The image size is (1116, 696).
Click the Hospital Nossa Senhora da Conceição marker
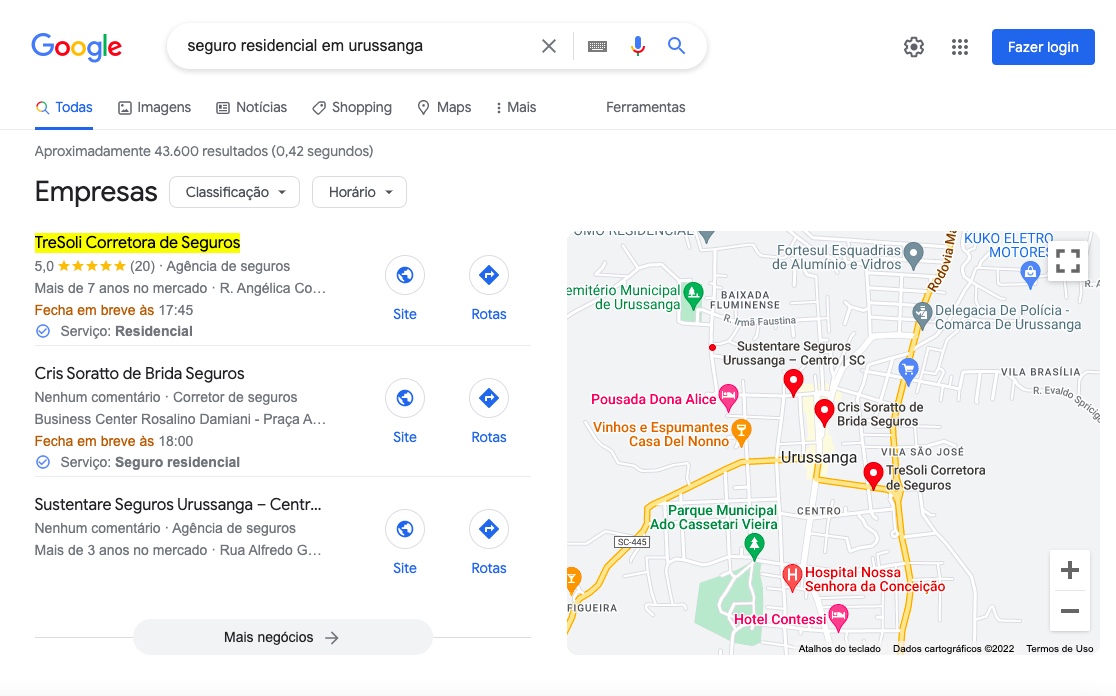click(792, 576)
